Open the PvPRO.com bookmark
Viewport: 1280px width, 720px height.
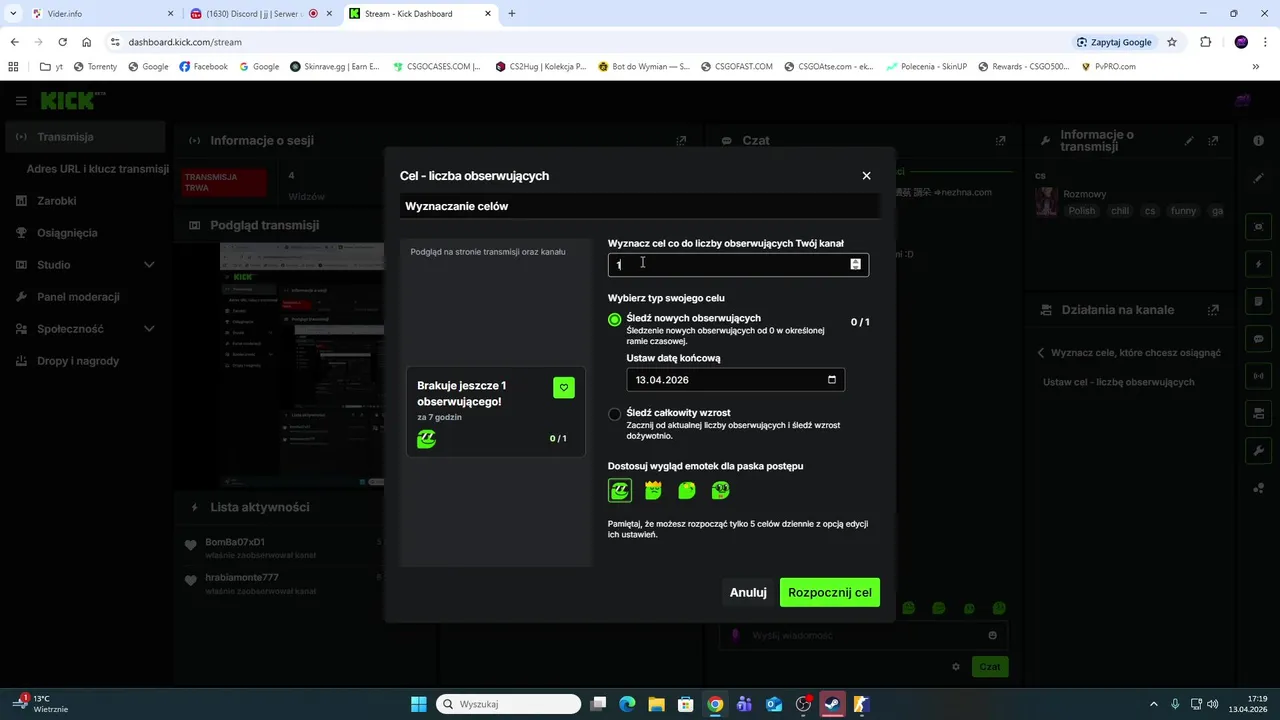[1108, 67]
